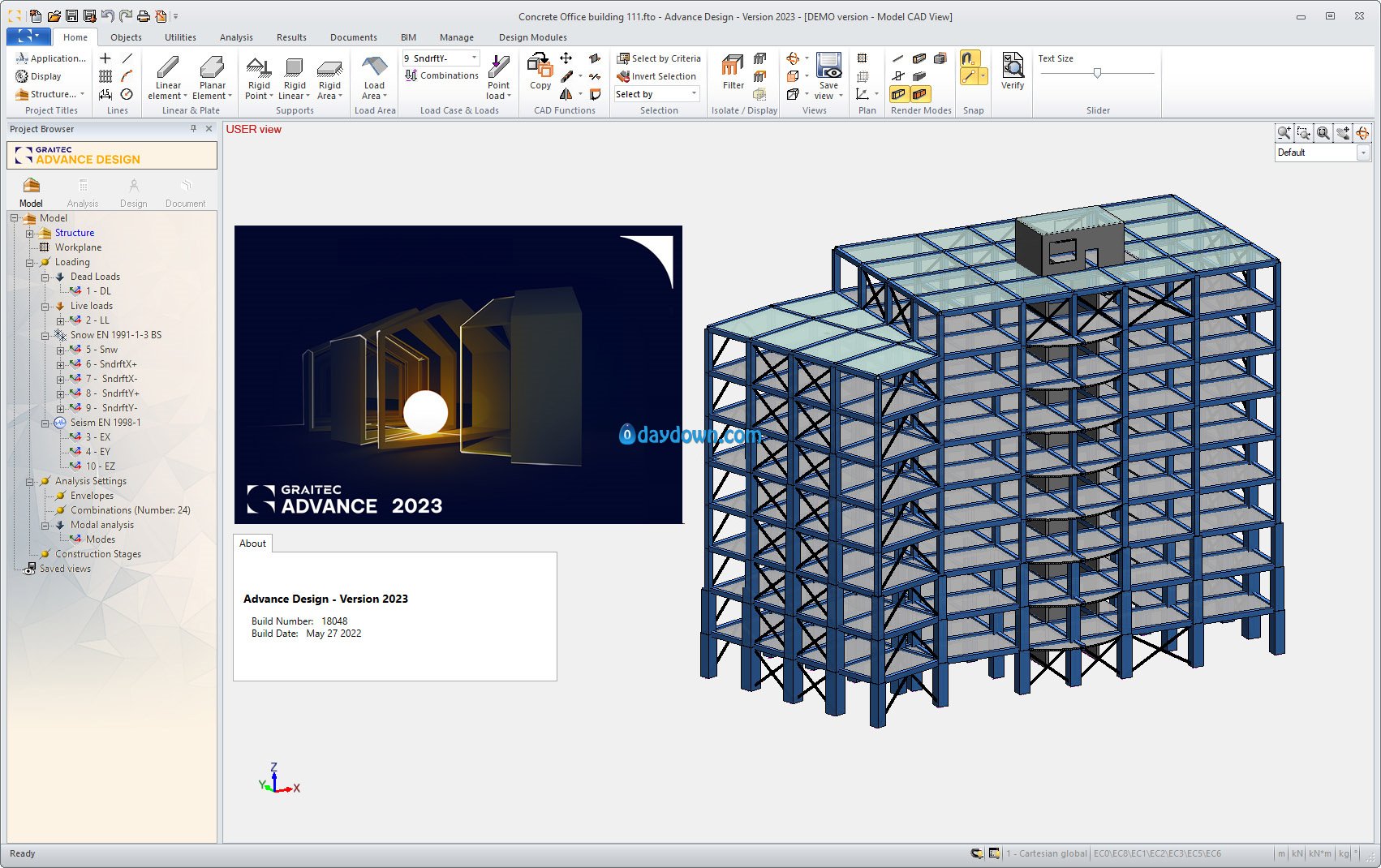
Task: Click the Print icon in quick access
Action: point(143,16)
